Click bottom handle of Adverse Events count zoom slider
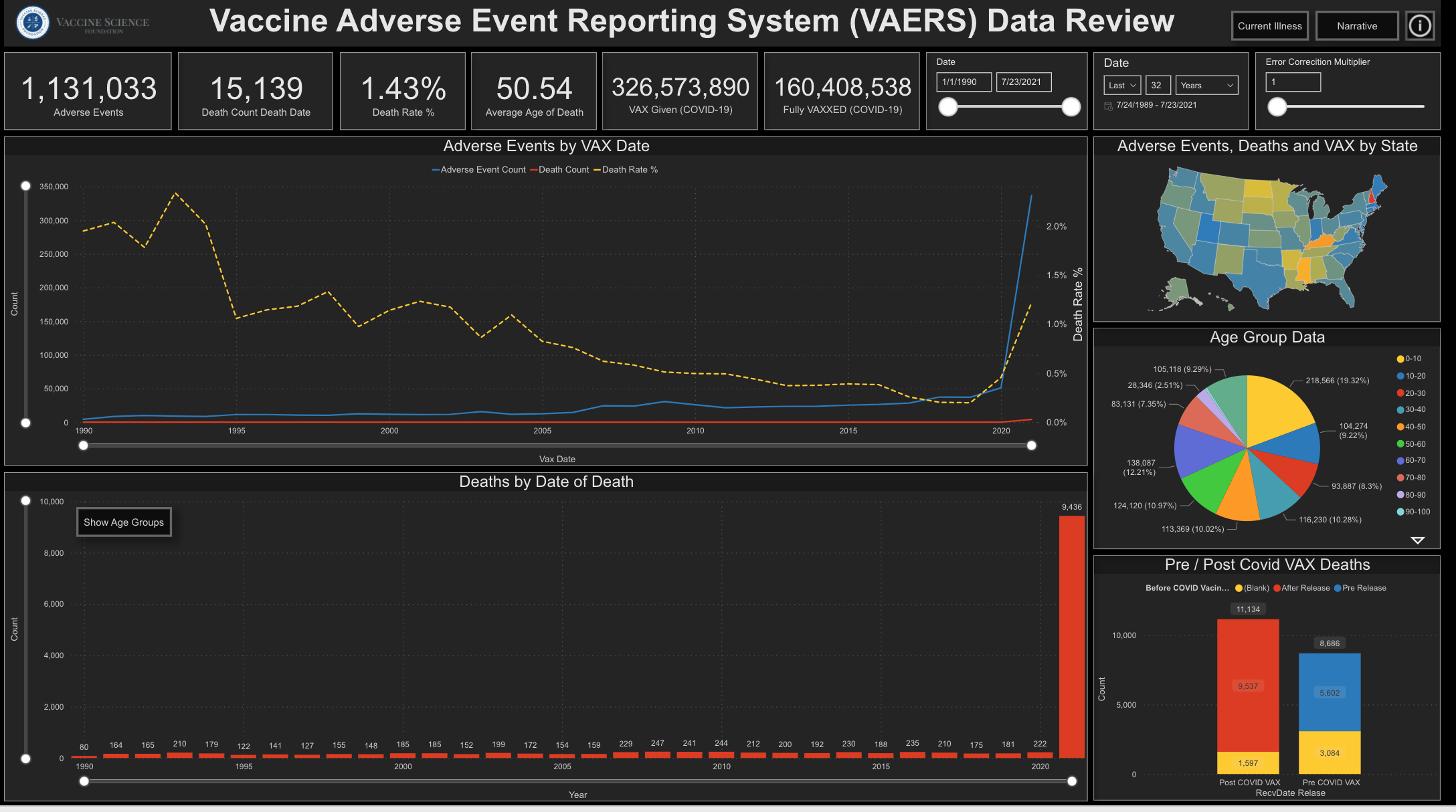 pyautogui.click(x=25, y=423)
